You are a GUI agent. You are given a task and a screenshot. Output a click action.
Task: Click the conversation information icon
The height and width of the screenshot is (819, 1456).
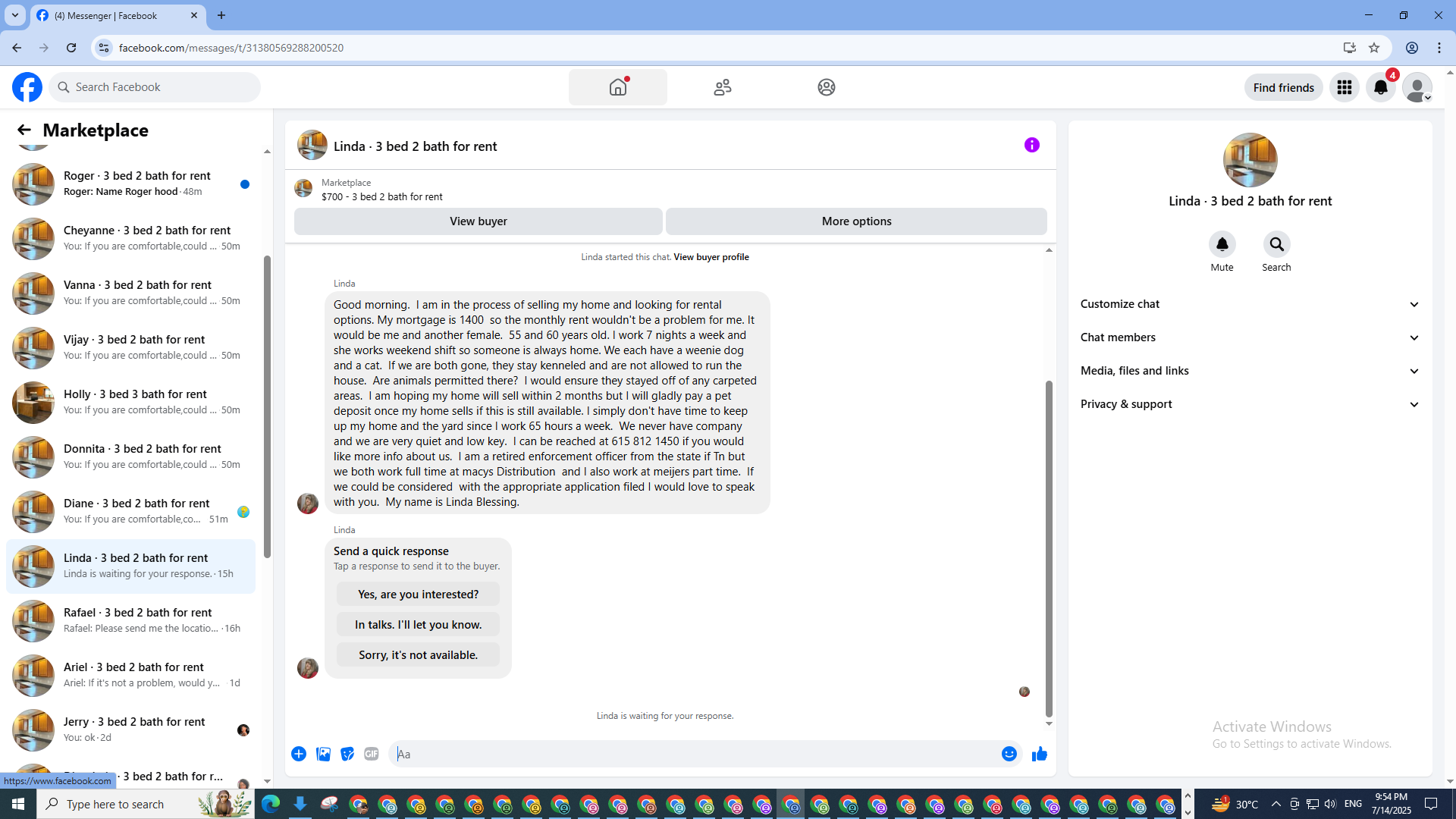click(x=1031, y=145)
